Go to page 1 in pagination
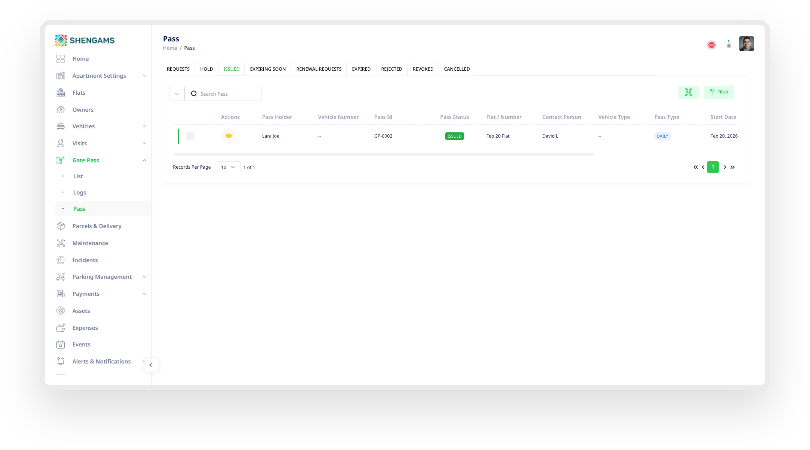The width and height of the screenshot is (810, 450). 713,167
